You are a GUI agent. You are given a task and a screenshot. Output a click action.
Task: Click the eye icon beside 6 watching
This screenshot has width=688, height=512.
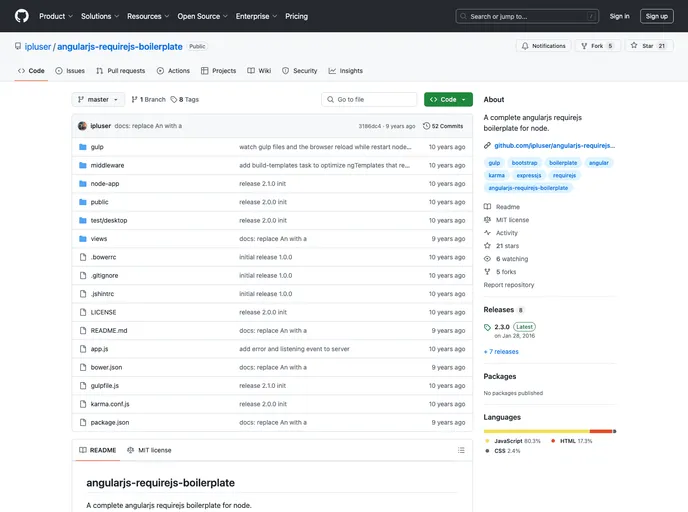click(x=487, y=259)
